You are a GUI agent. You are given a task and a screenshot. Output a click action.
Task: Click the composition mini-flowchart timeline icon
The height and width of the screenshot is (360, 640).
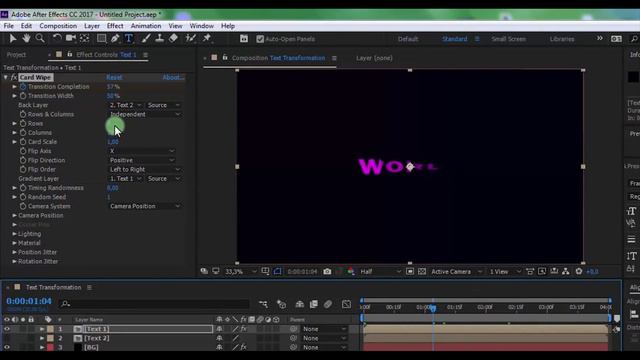click(263, 304)
